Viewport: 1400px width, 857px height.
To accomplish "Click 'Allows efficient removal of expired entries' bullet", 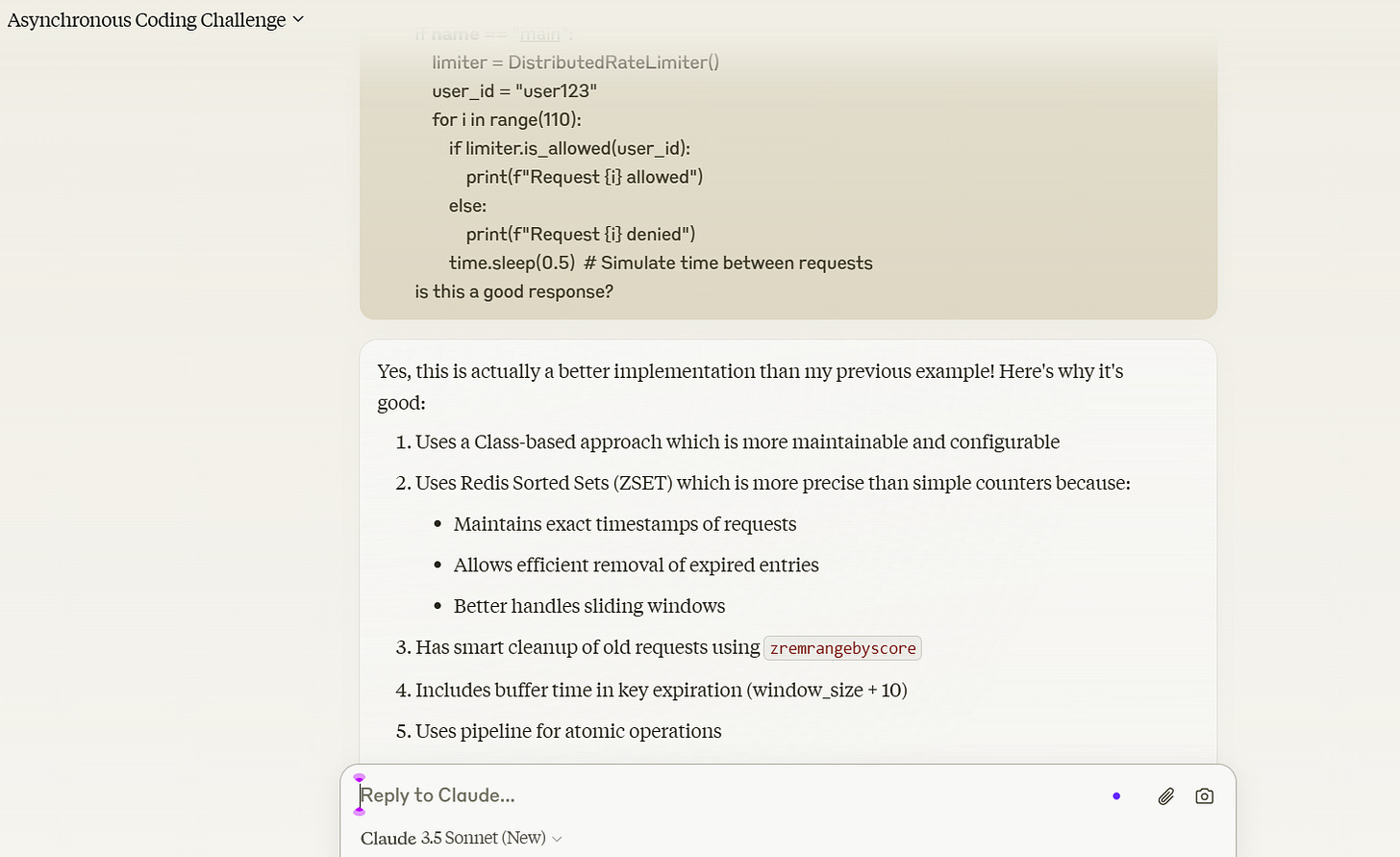I will point(637,565).
